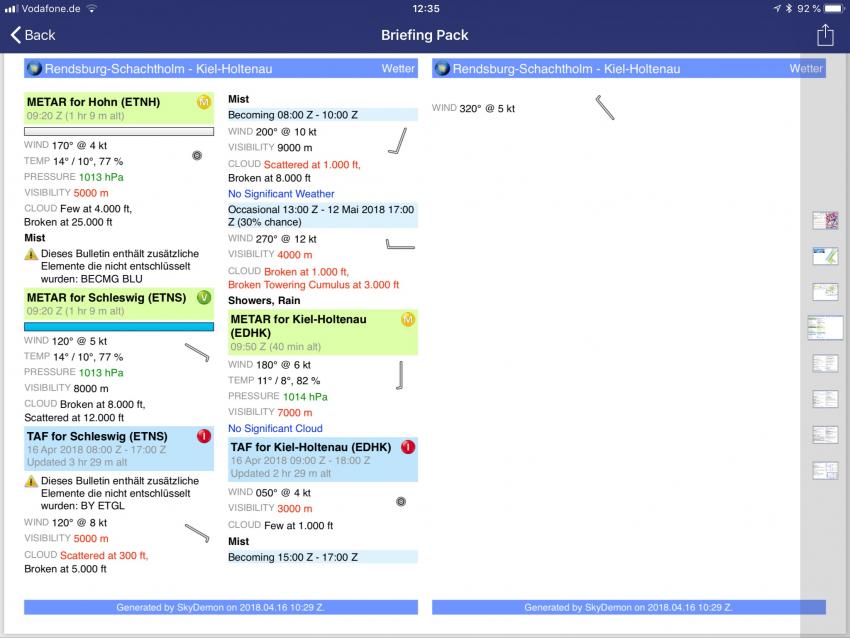
Task: Tap Occasional 13:00 Z 30% chance row
Action: pyautogui.click(x=323, y=216)
